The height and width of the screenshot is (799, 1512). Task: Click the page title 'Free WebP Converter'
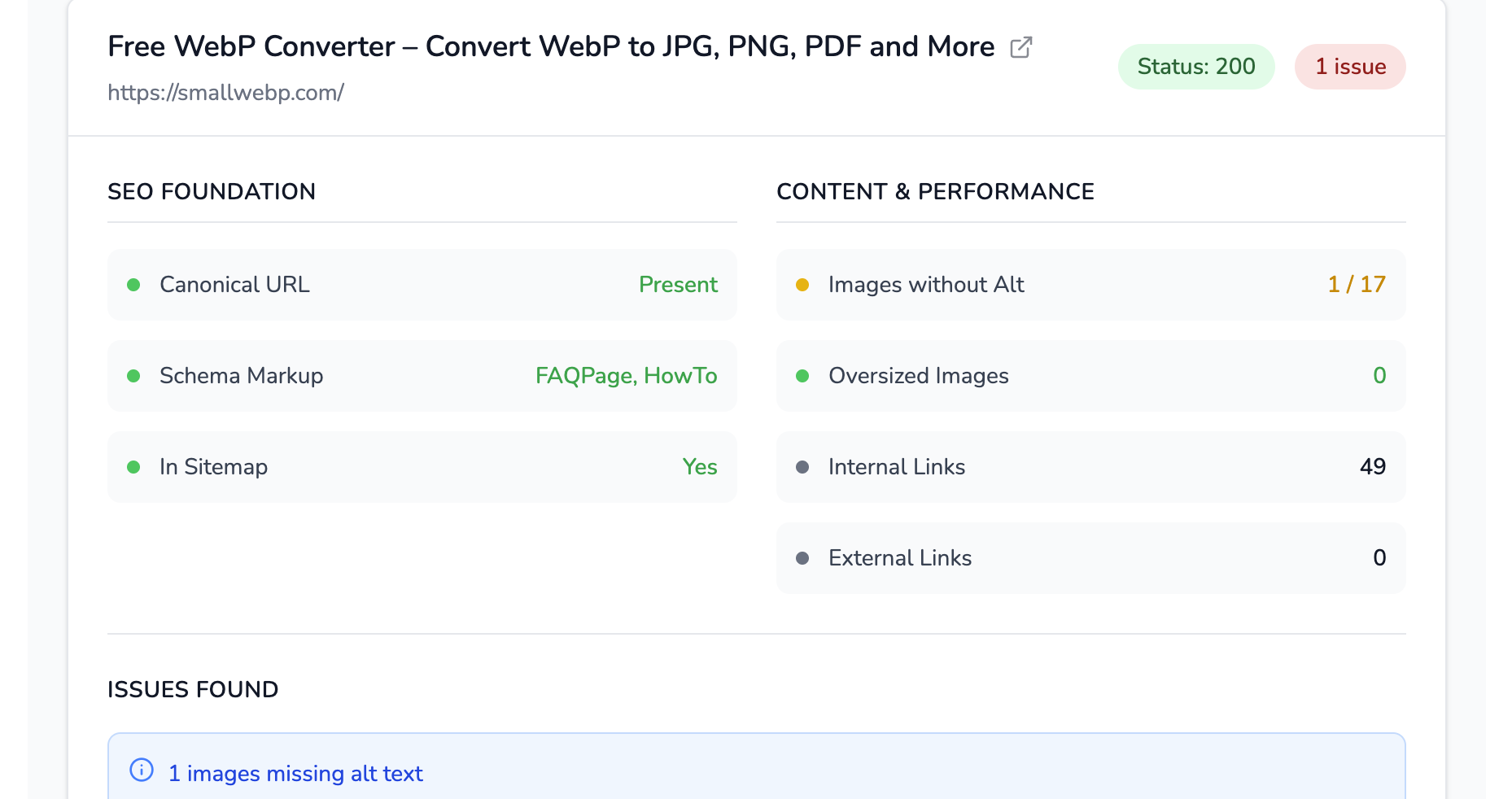[550, 46]
